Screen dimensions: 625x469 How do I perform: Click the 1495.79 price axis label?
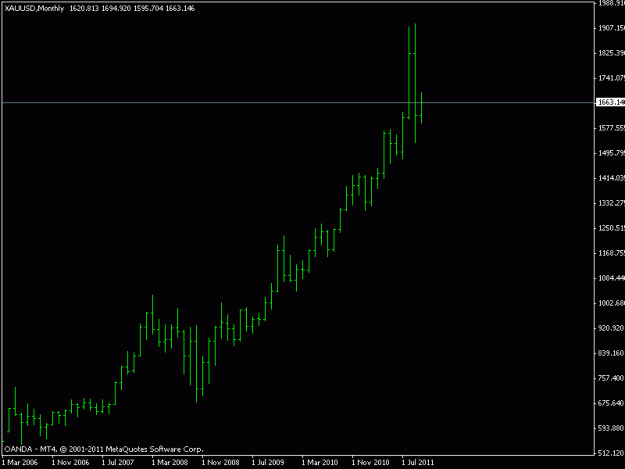pyautogui.click(x=611, y=153)
